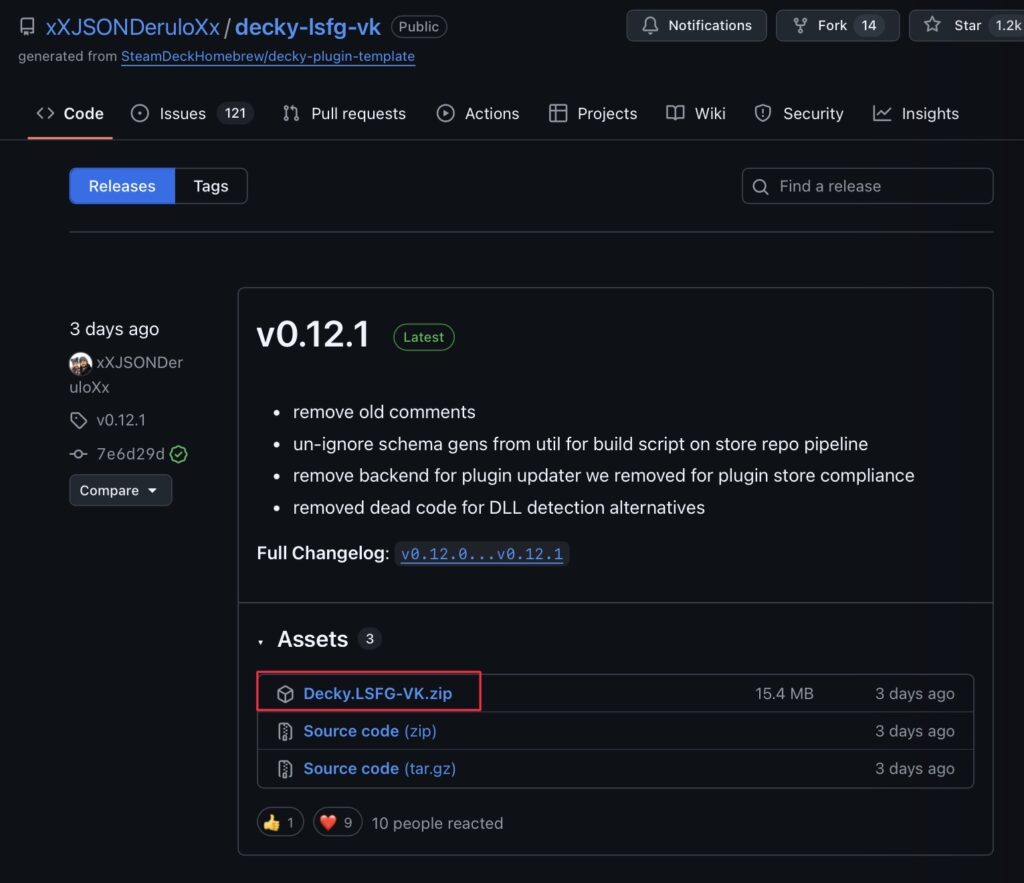Switch to the Tags view
1024x883 pixels.
(210, 186)
